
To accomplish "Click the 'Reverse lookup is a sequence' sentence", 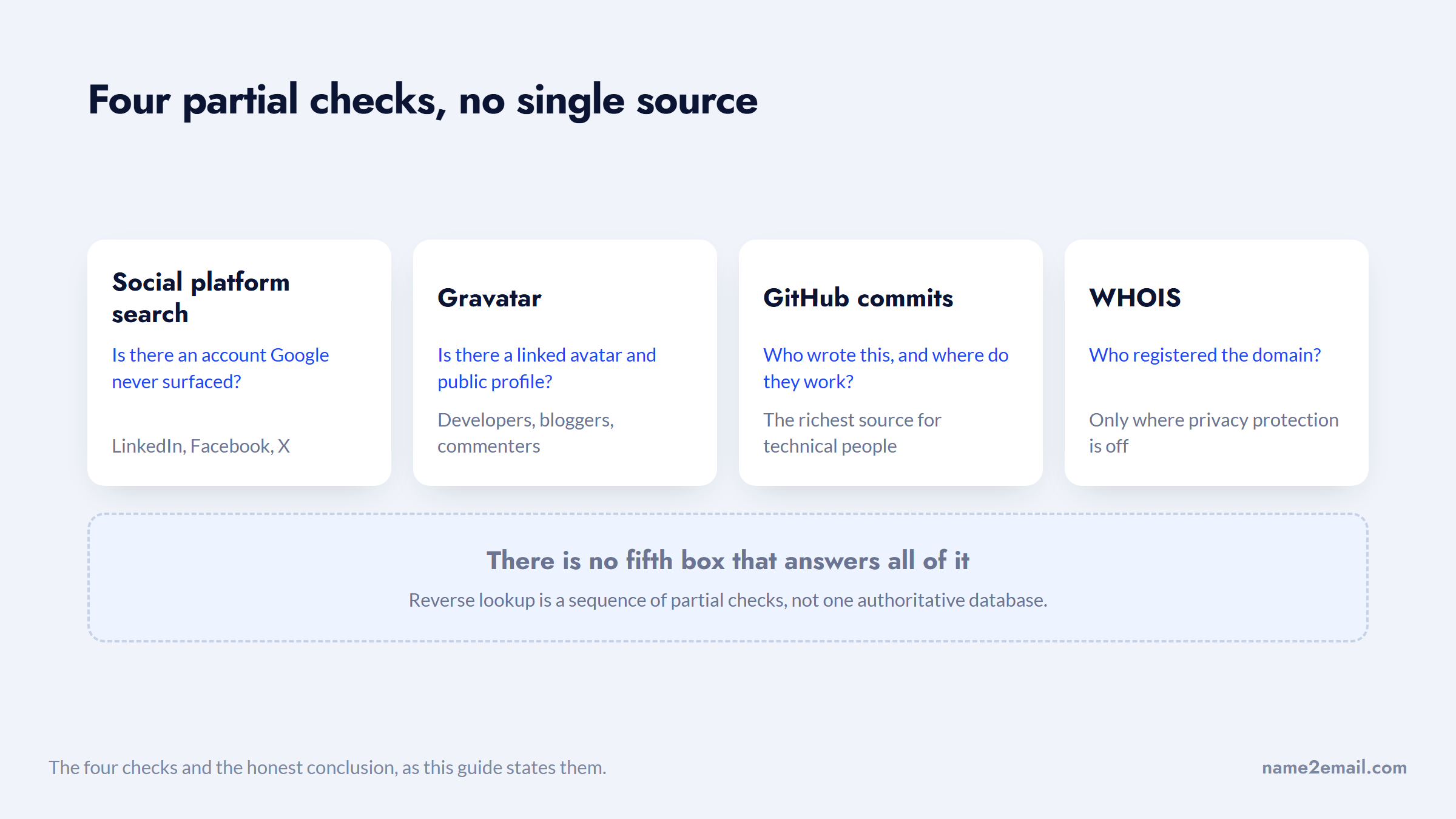I will click(728, 600).
